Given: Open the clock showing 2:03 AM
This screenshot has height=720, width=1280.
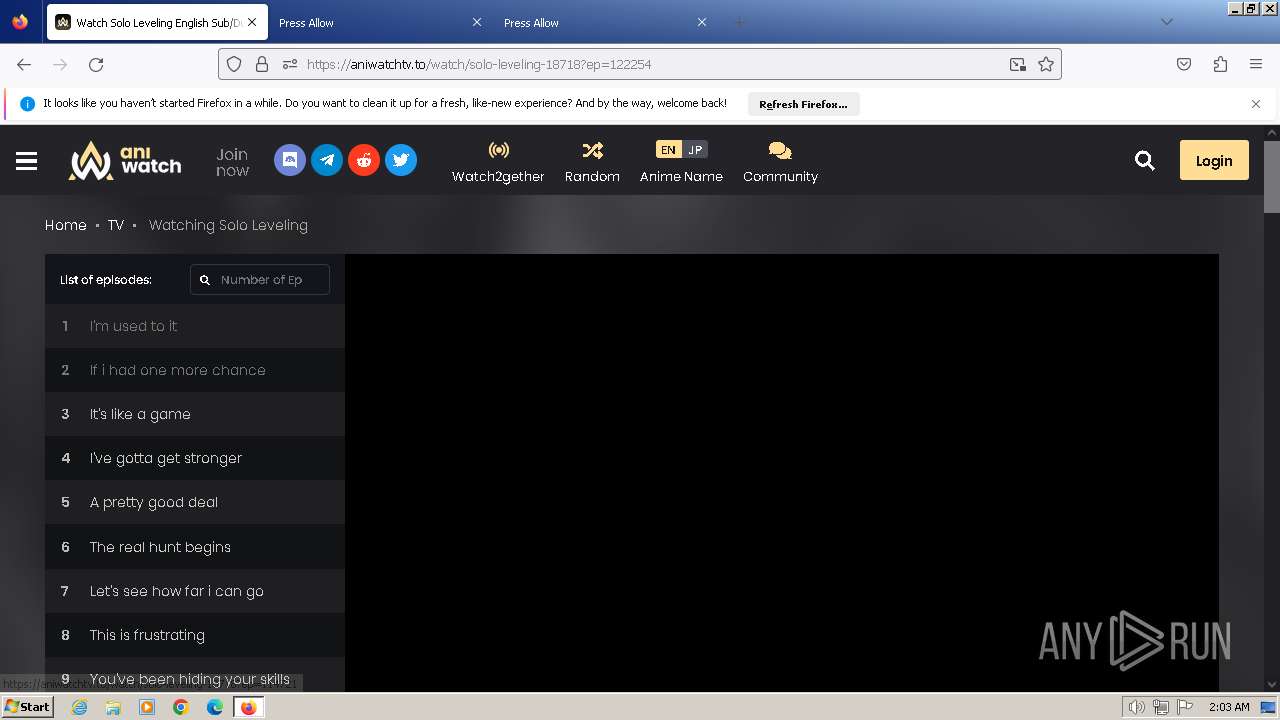Looking at the screenshot, I should click(1229, 707).
